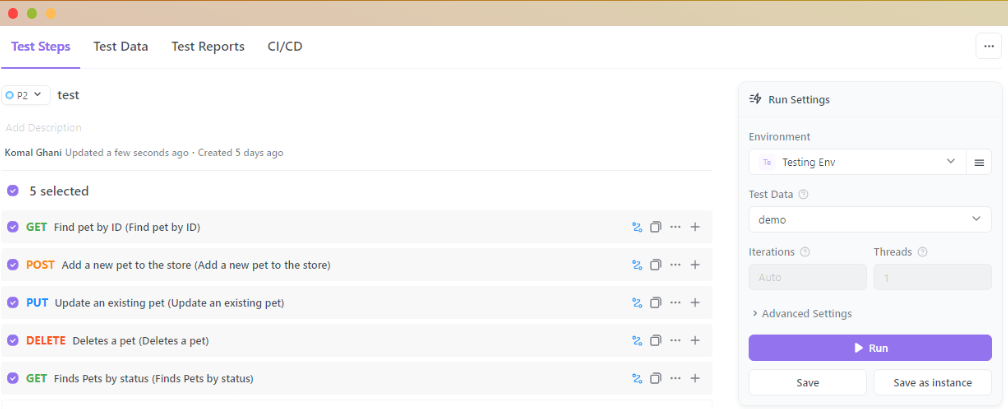The height and width of the screenshot is (409, 1008).
Task: Show Iterations help tooltip icon
Action: [x=805, y=252]
